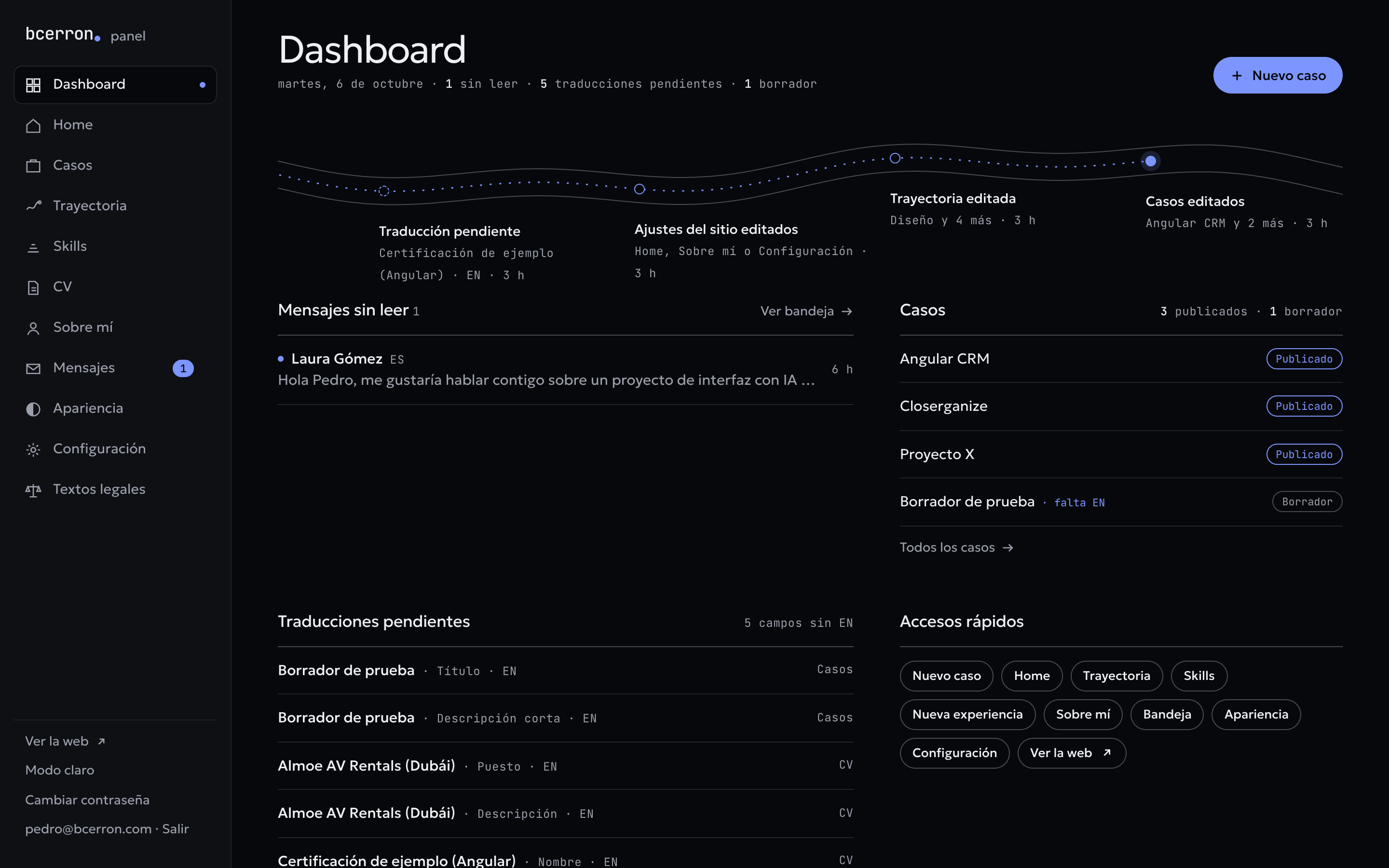Click the Borrador badge on Borrador de prueba
The image size is (1389, 868).
[1307, 502]
